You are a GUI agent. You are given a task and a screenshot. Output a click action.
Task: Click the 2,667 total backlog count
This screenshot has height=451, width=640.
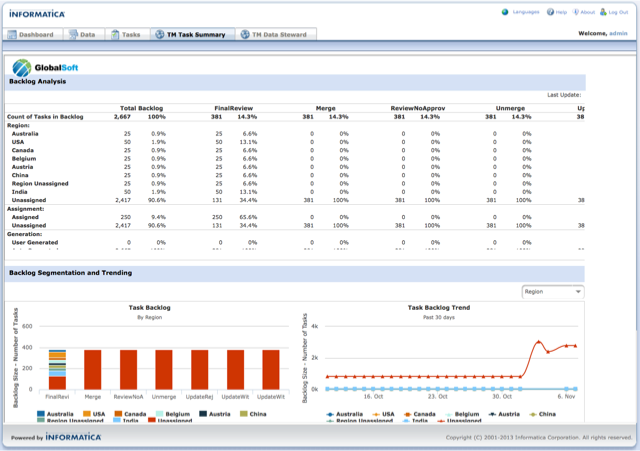[x=122, y=117]
